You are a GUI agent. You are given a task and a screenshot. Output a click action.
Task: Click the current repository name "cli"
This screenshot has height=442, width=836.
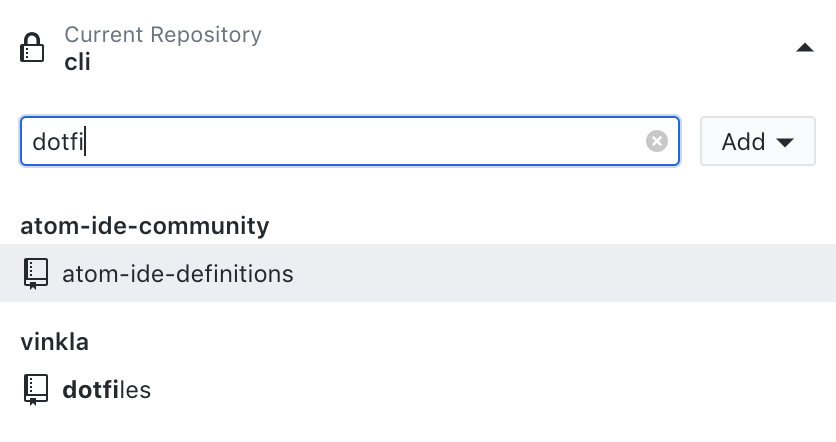pyautogui.click(x=78, y=62)
